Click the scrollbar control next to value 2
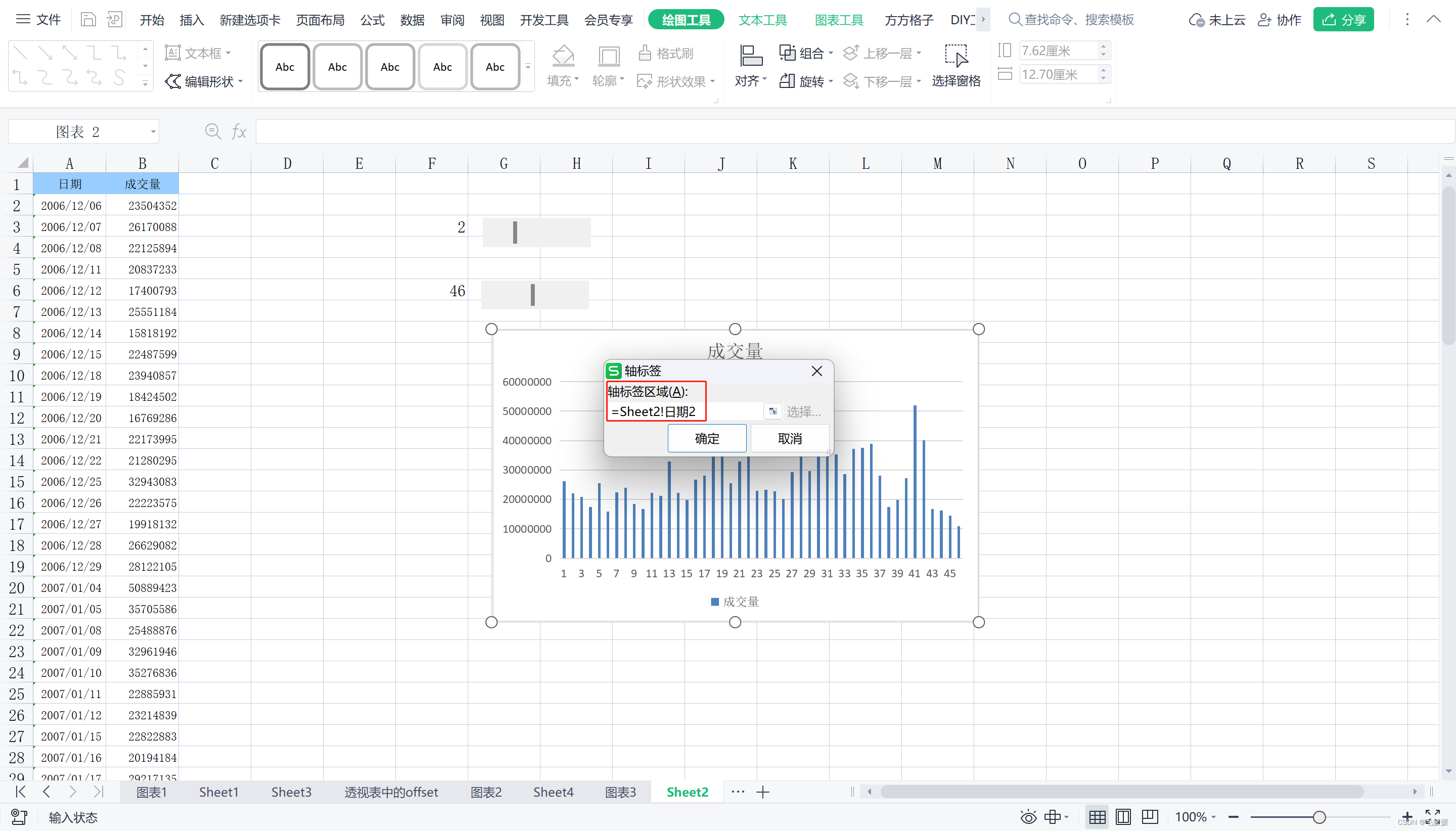The image size is (1456, 831). pos(536,233)
